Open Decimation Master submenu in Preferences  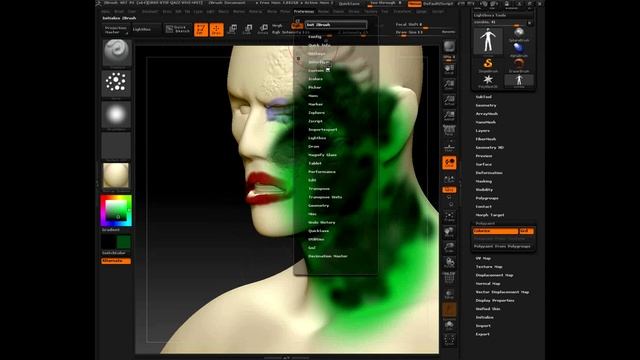coord(328,256)
